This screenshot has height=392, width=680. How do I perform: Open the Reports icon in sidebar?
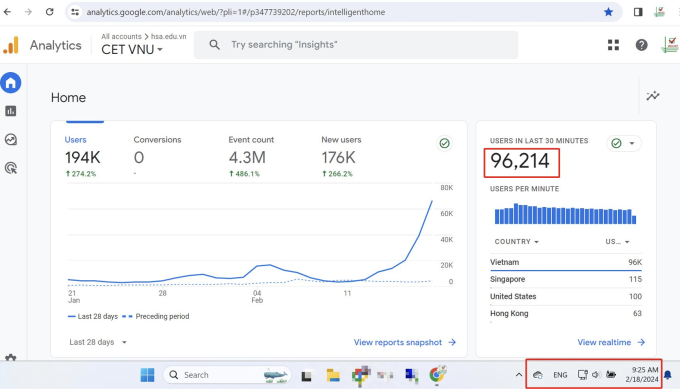coord(11,111)
